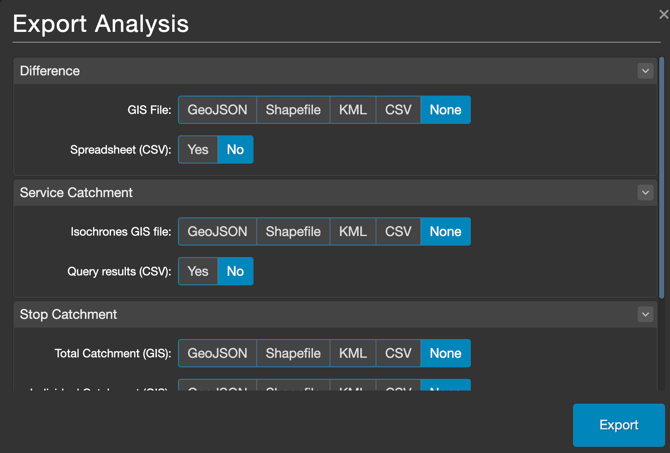Collapse the Stop Catchment section chevron
The width and height of the screenshot is (670, 453).
click(645, 315)
